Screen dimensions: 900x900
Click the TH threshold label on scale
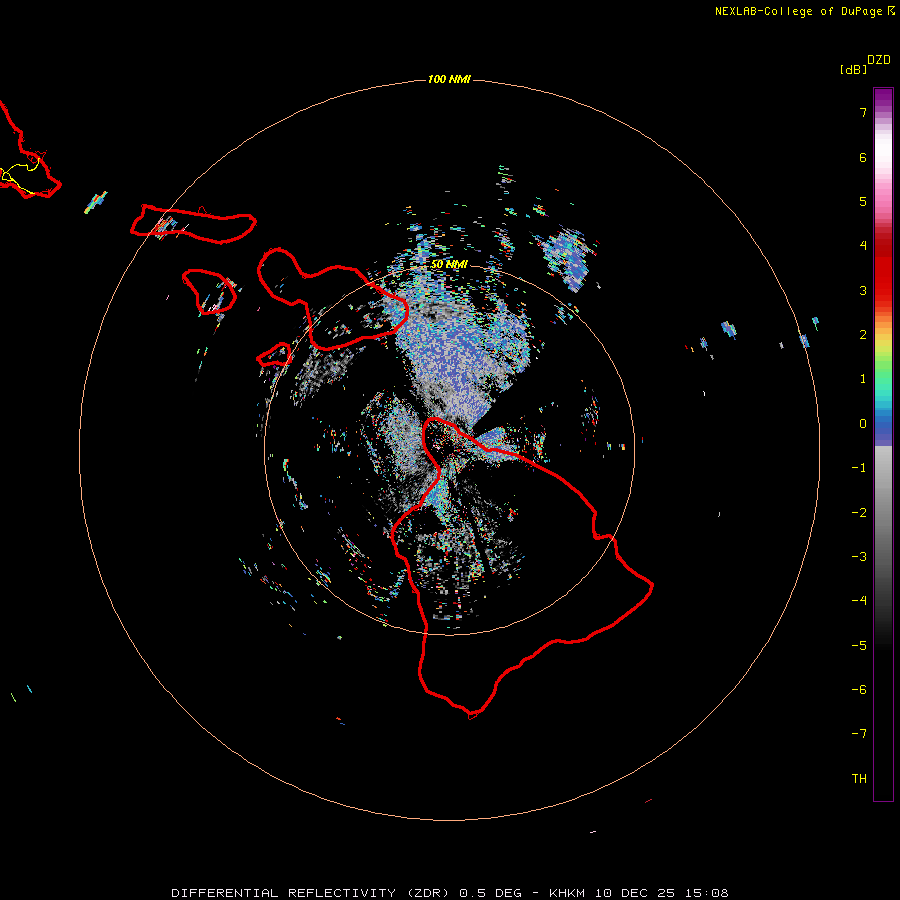[x=859, y=779]
